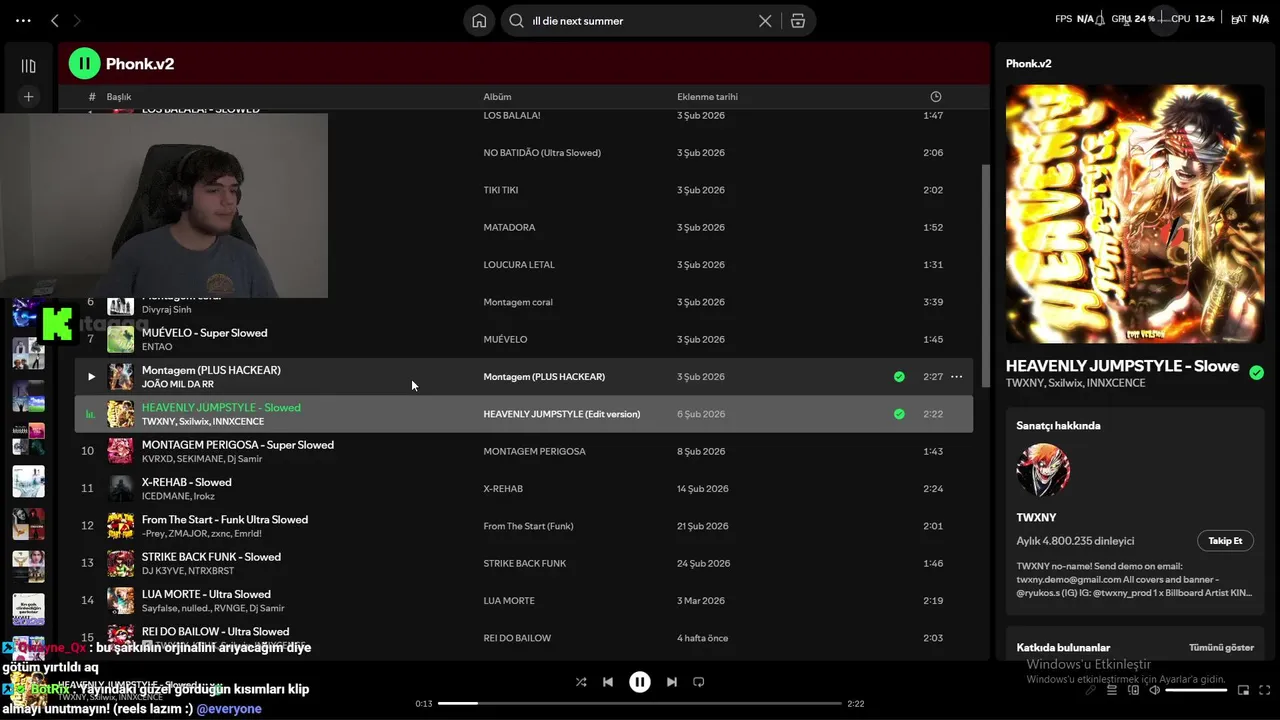
Task: Enter full screen player icon
Action: [1265, 690]
